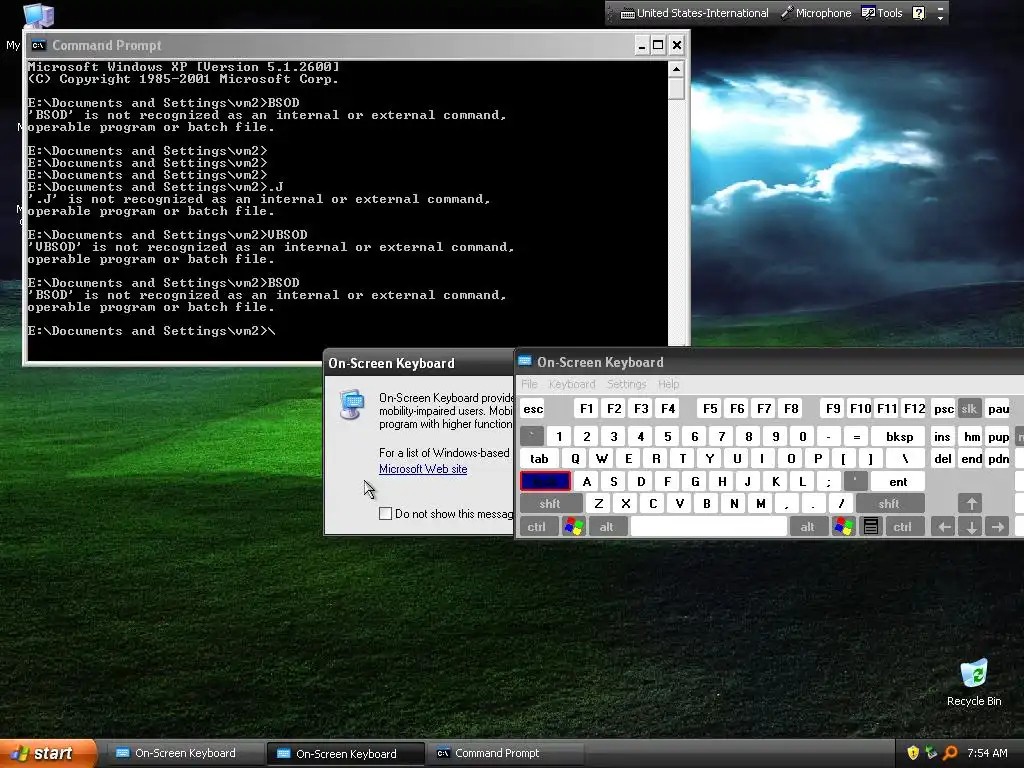Click the number 1 key on keyboard

559,436
